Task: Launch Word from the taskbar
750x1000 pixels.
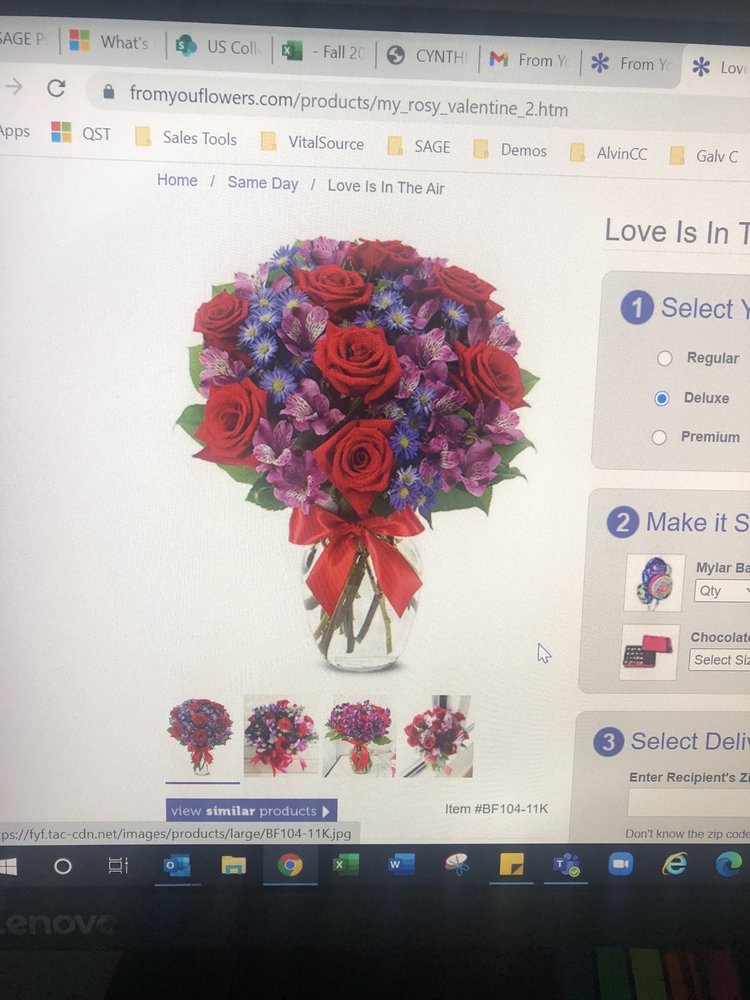Action: (x=401, y=865)
